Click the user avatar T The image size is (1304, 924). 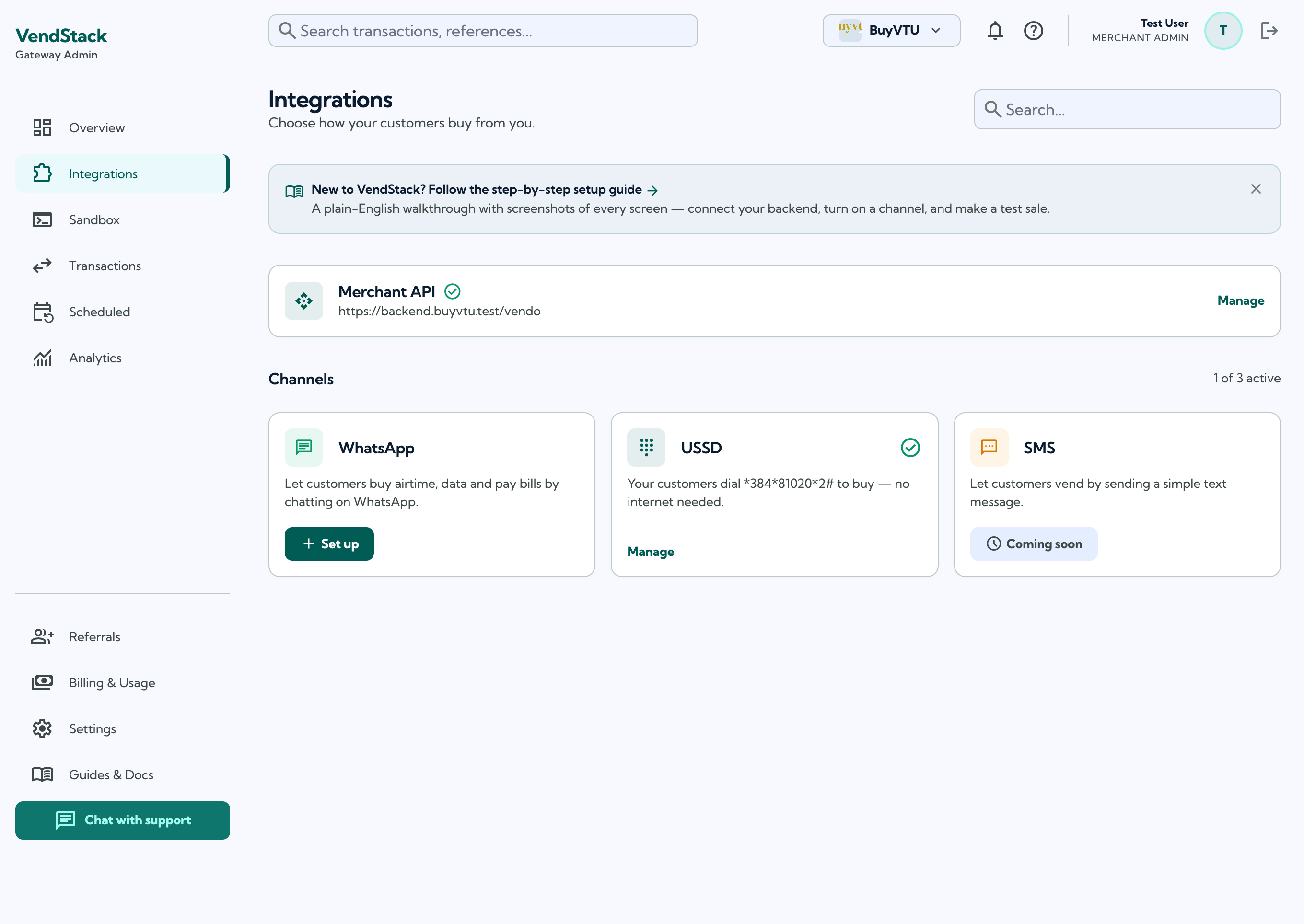pos(1222,31)
